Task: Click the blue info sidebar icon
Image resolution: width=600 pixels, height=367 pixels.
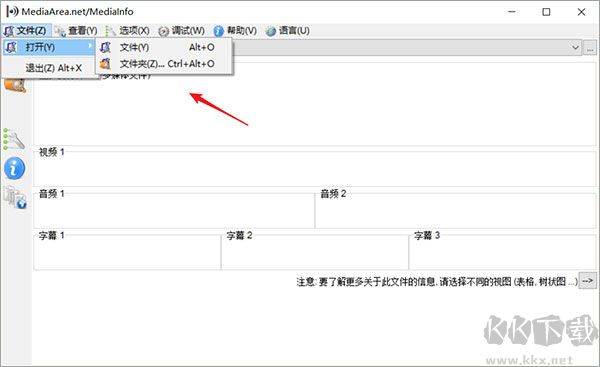Action: pos(15,168)
